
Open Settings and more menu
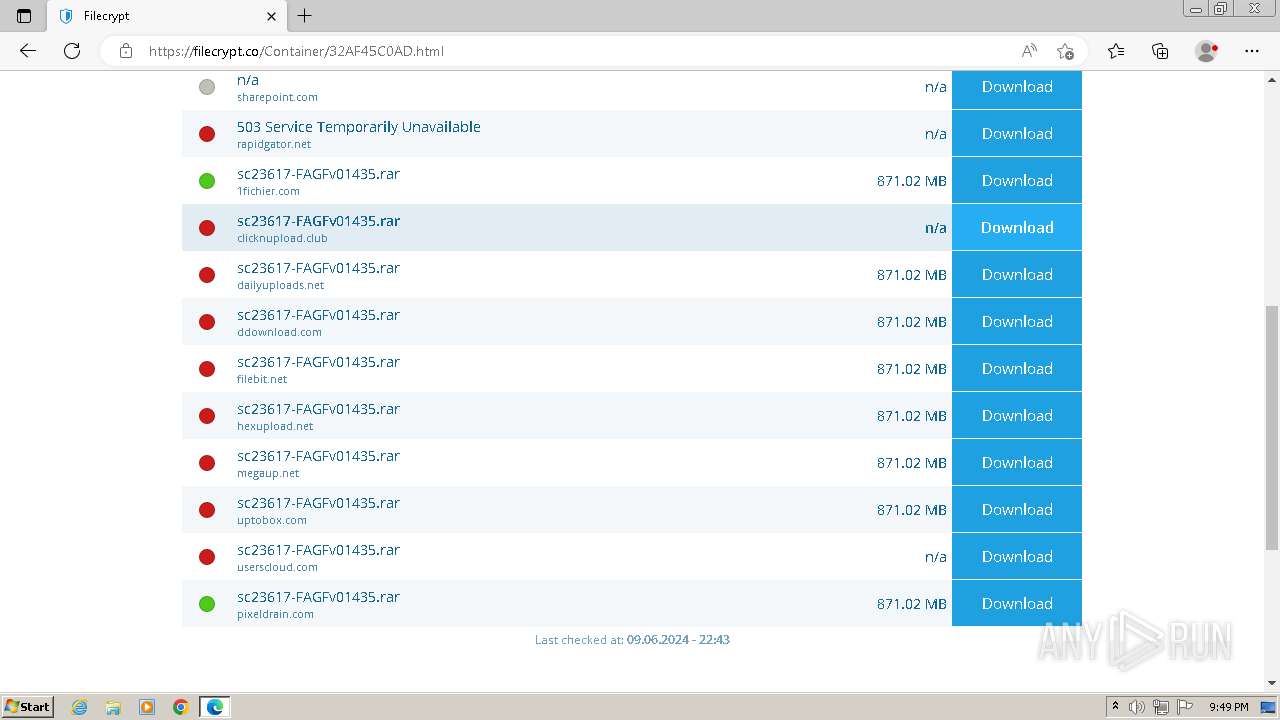[x=1252, y=51]
